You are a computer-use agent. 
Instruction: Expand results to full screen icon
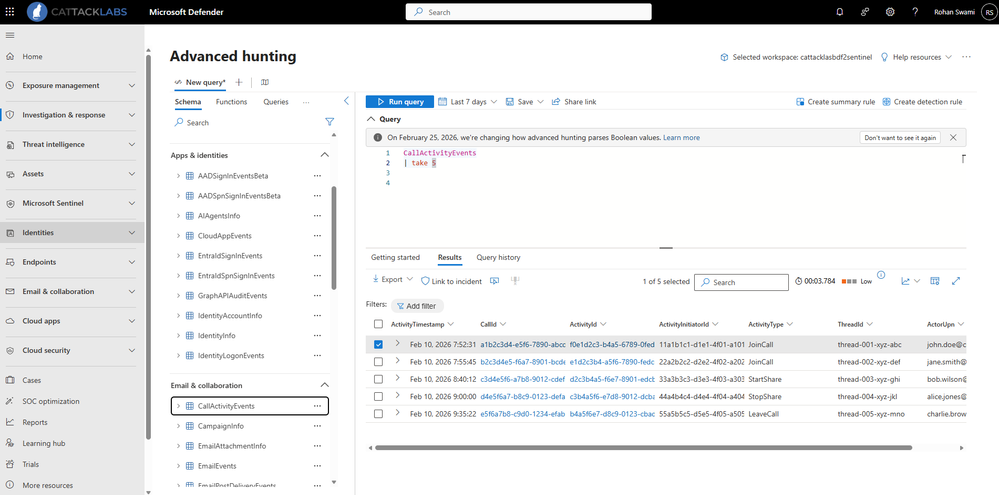click(956, 281)
